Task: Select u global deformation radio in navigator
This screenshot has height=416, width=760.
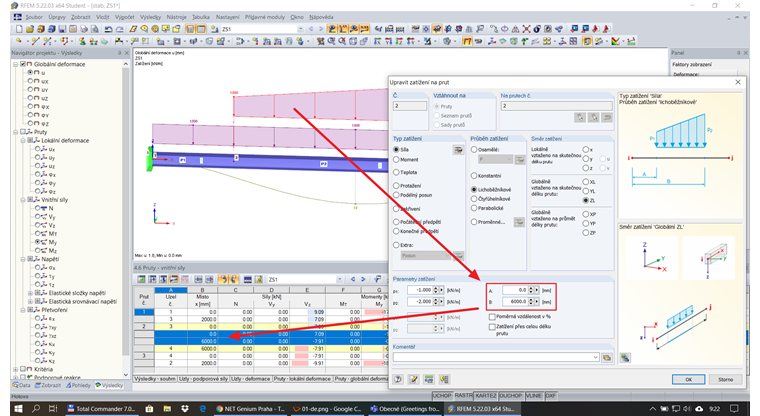Action: [x=30, y=72]
